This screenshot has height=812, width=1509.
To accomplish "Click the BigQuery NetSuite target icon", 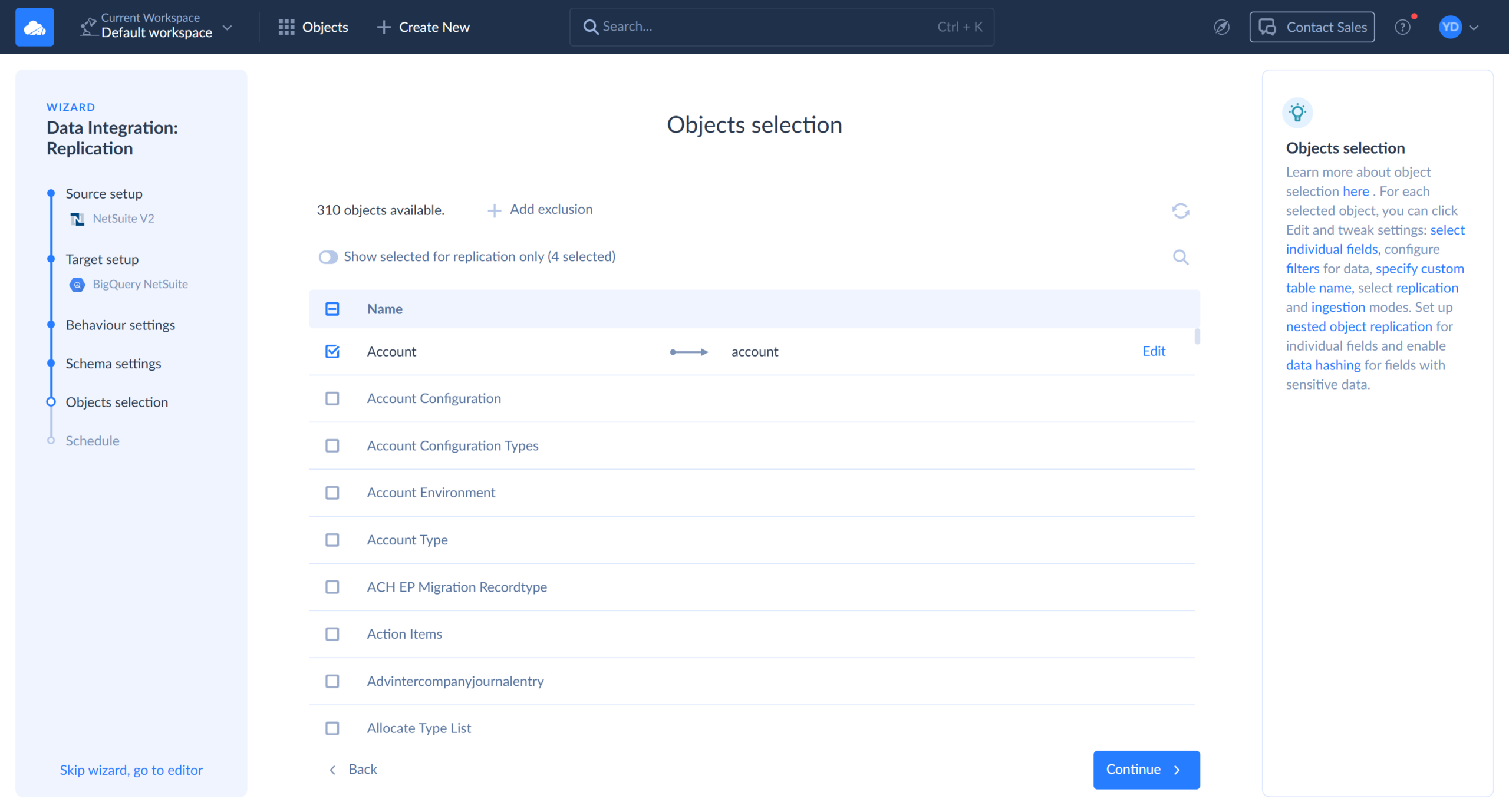I will click(x=77, y=285).
